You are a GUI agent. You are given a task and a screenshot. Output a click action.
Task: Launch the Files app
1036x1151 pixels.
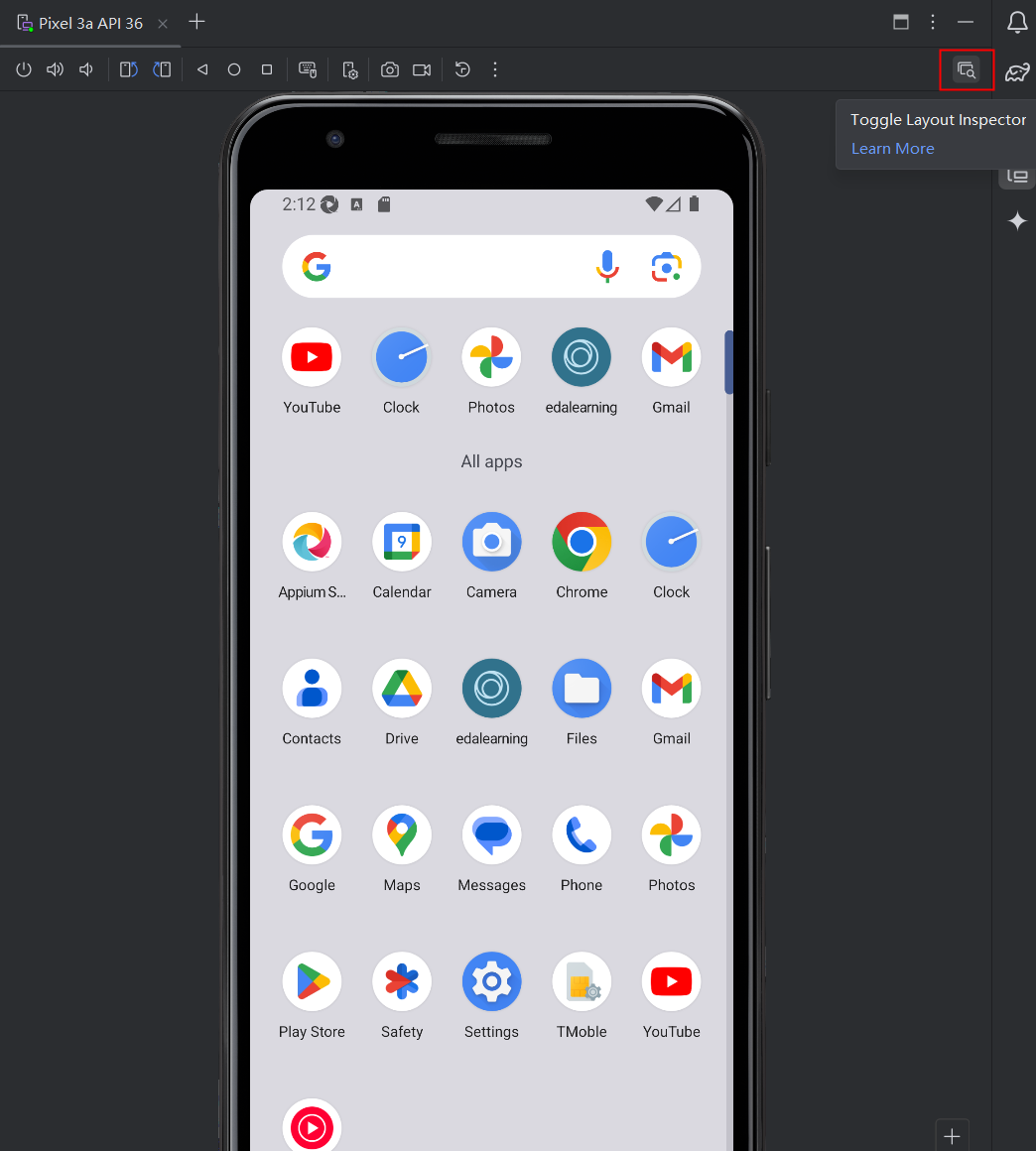[x=582, y=703]
